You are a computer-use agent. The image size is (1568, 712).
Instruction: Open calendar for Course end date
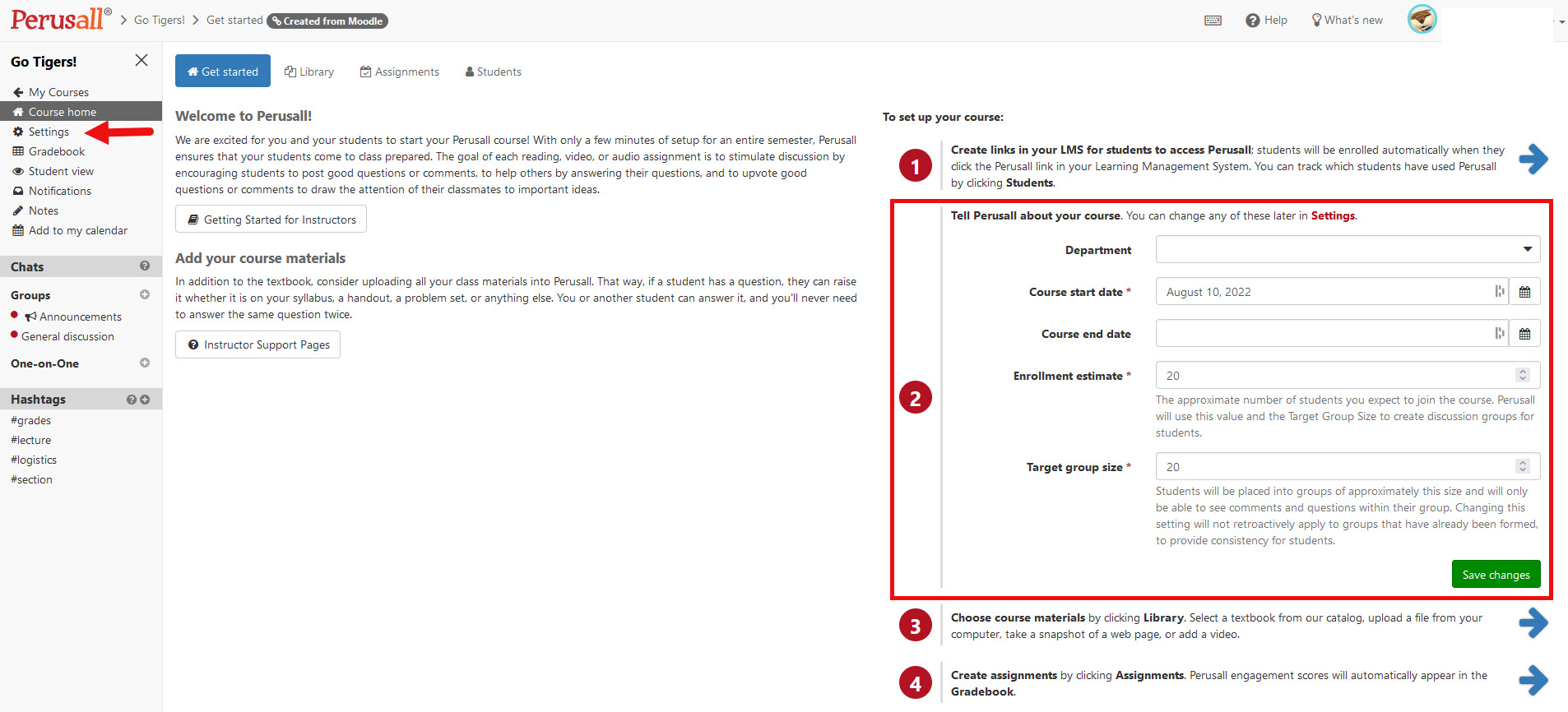pos(1524,334)
